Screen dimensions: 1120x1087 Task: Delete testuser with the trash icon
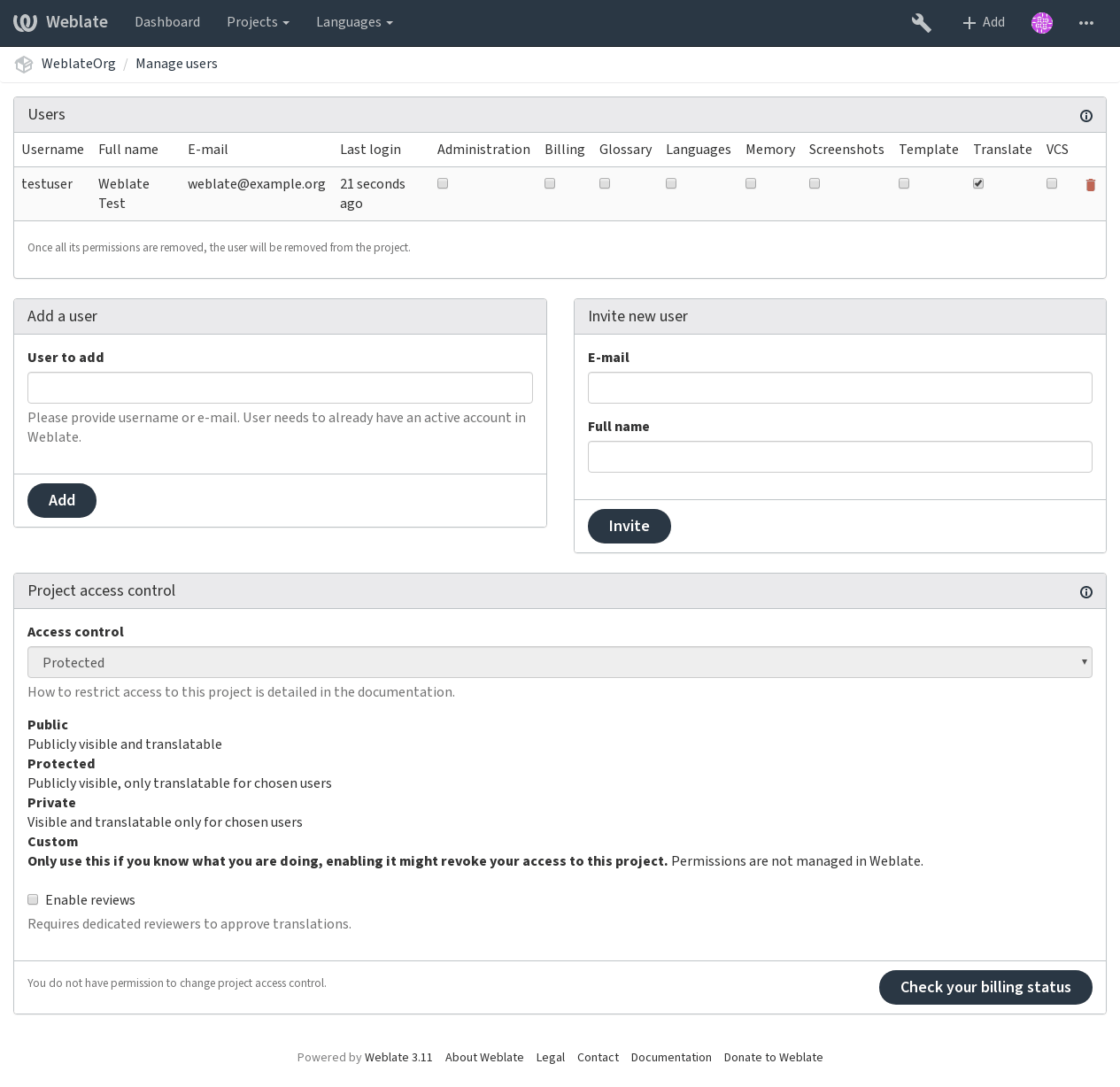(1091, 185)
